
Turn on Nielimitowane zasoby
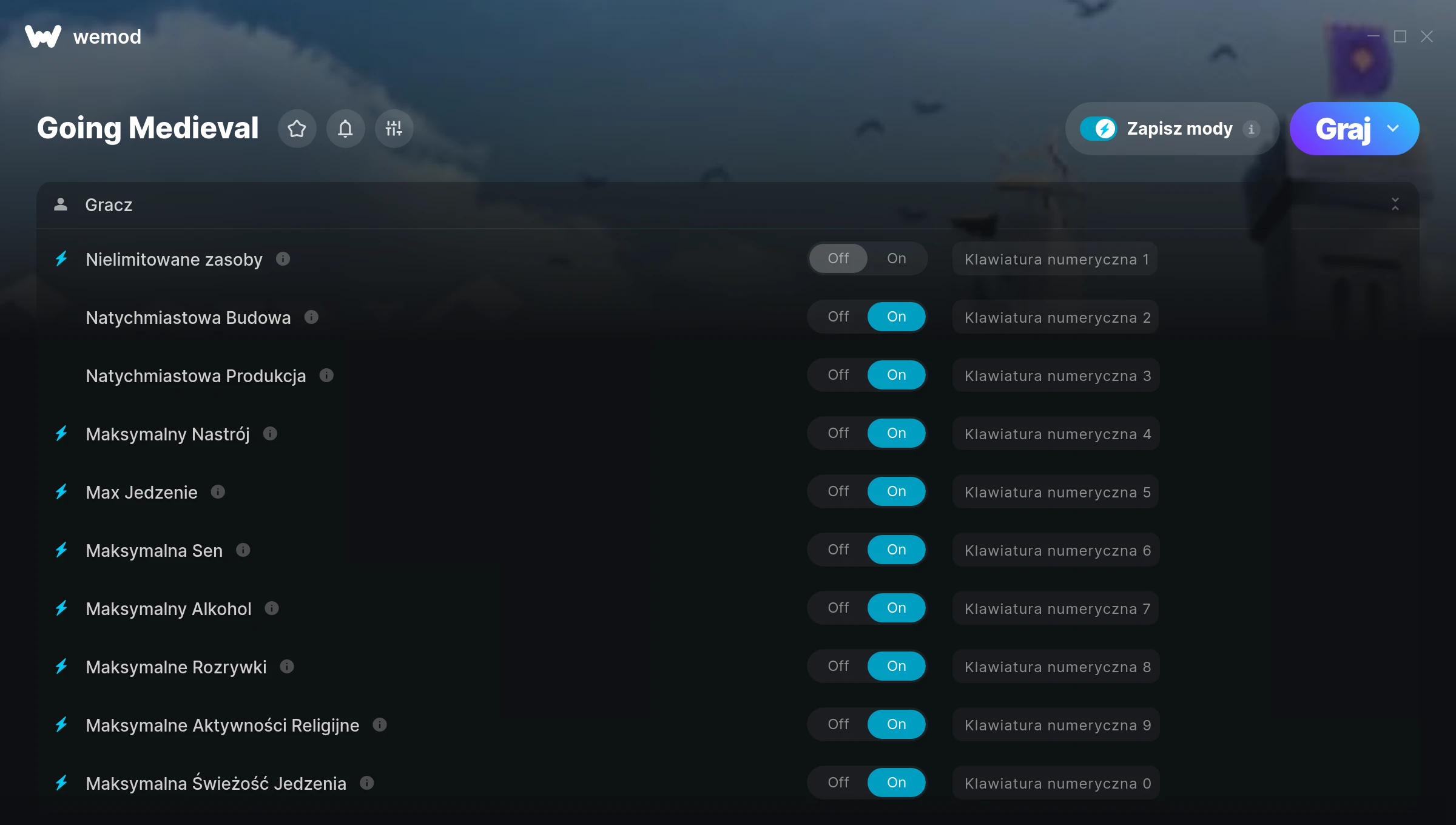coord(896,258)
